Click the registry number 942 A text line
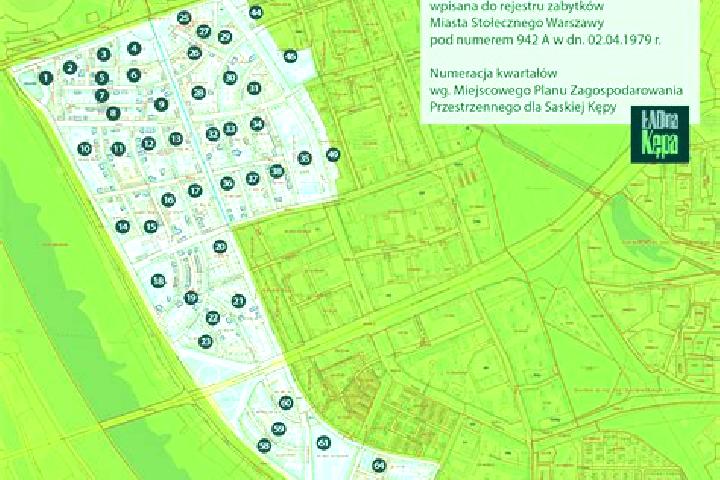The image size is (720, 480). coord(545,40)
